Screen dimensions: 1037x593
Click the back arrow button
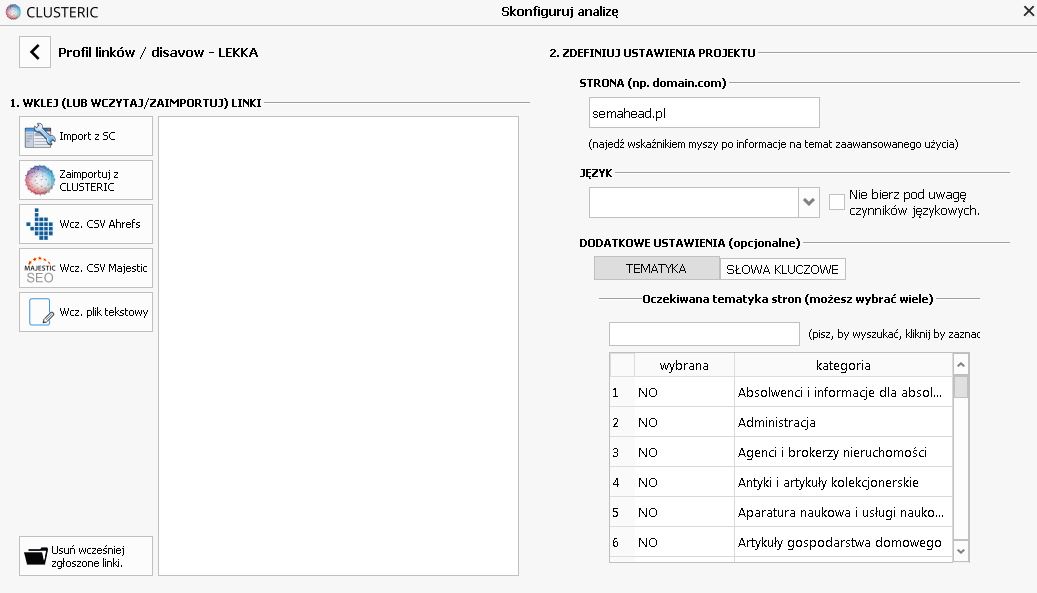pos(35,52)
